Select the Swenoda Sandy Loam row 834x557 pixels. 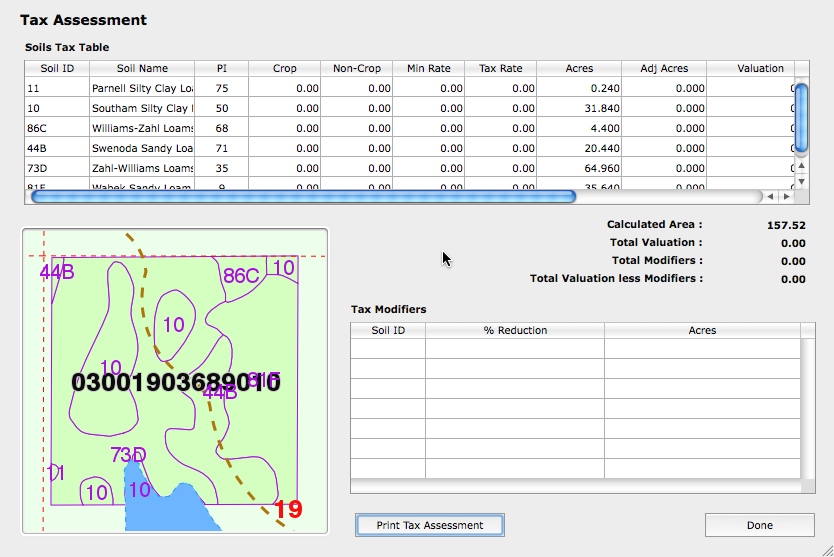coord(410,148)
